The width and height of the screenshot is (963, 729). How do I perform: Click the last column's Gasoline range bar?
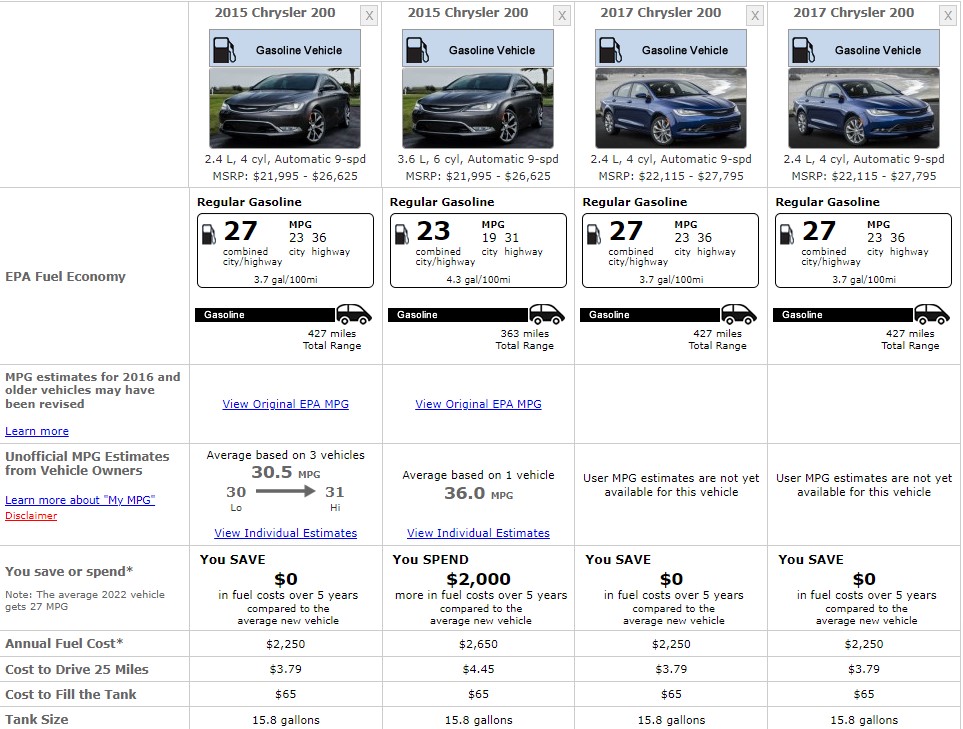843,314
